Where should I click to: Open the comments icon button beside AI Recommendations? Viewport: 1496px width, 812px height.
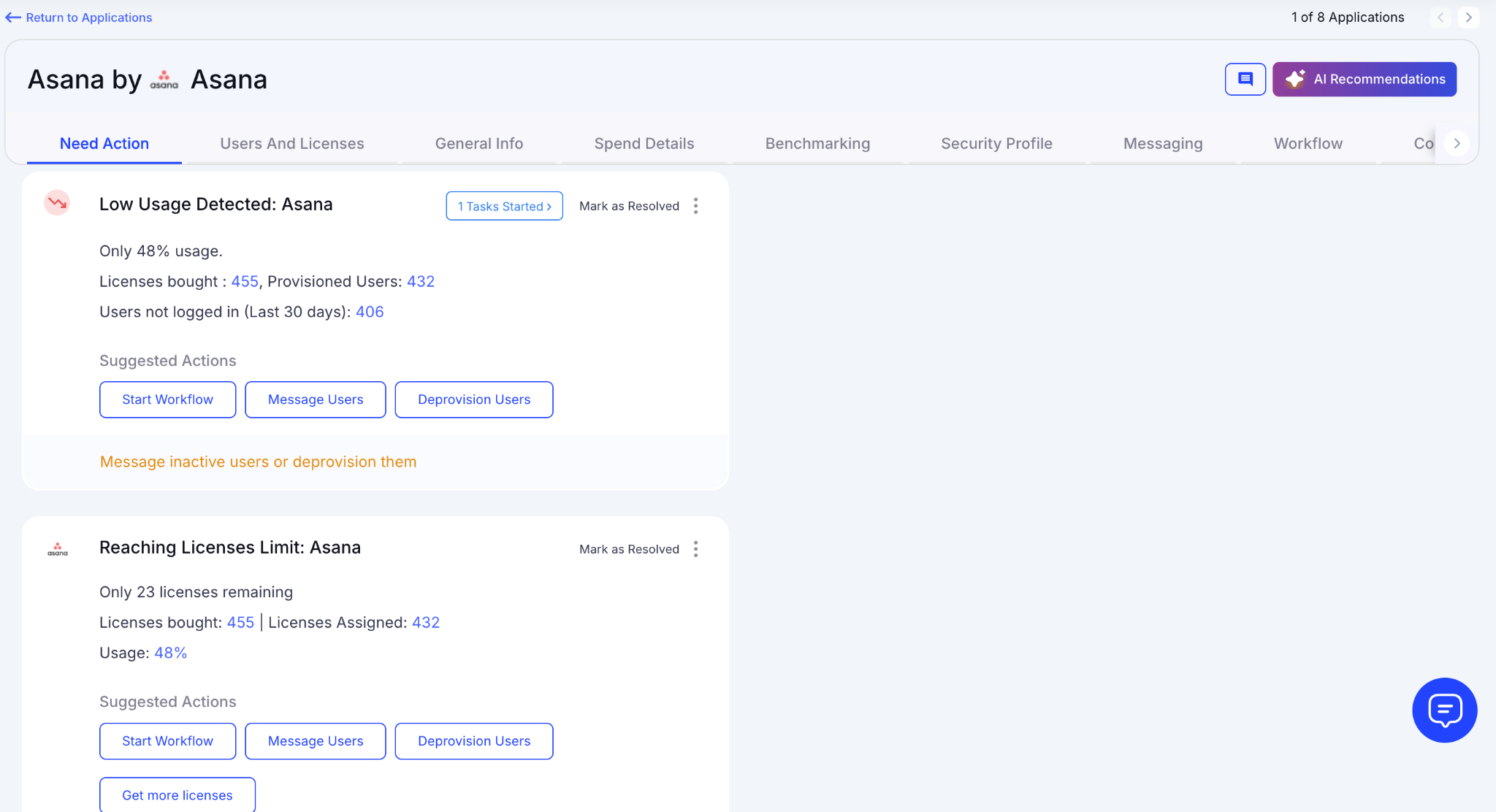(1245, 79)
